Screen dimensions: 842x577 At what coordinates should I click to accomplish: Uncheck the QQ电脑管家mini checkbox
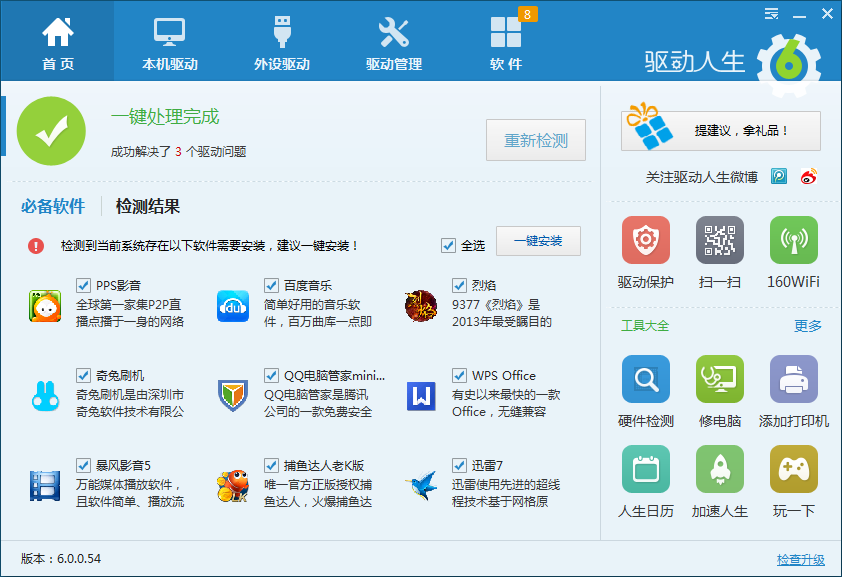tap(271, 375)
